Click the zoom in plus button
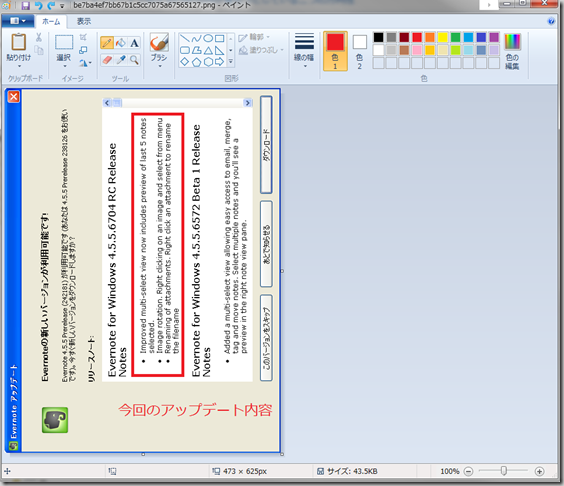This screenshot has height=486, width=564. coord(539,471)
